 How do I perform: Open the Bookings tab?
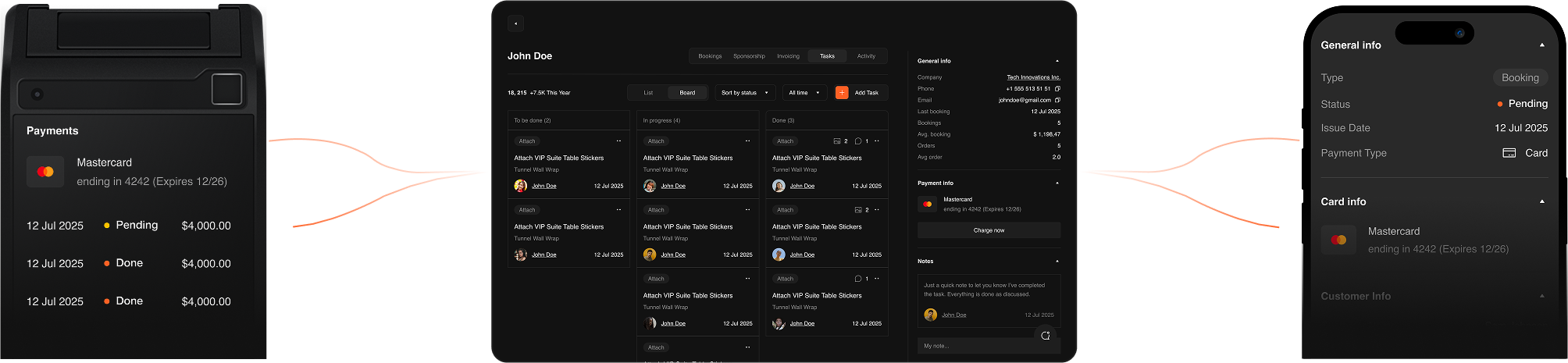(x=710, y=56)
